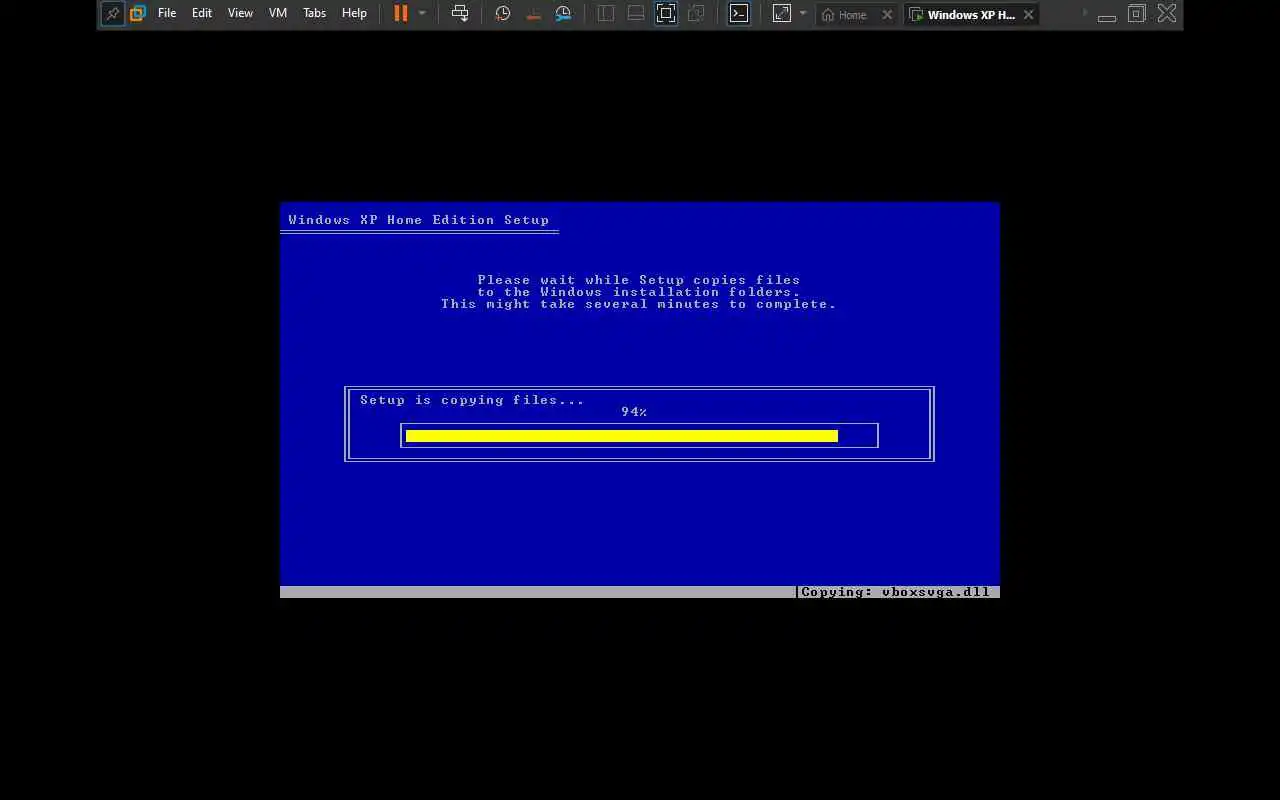Screen dimensions: 1280x800
Task: Open the File menu
Action: coord(167,13)
